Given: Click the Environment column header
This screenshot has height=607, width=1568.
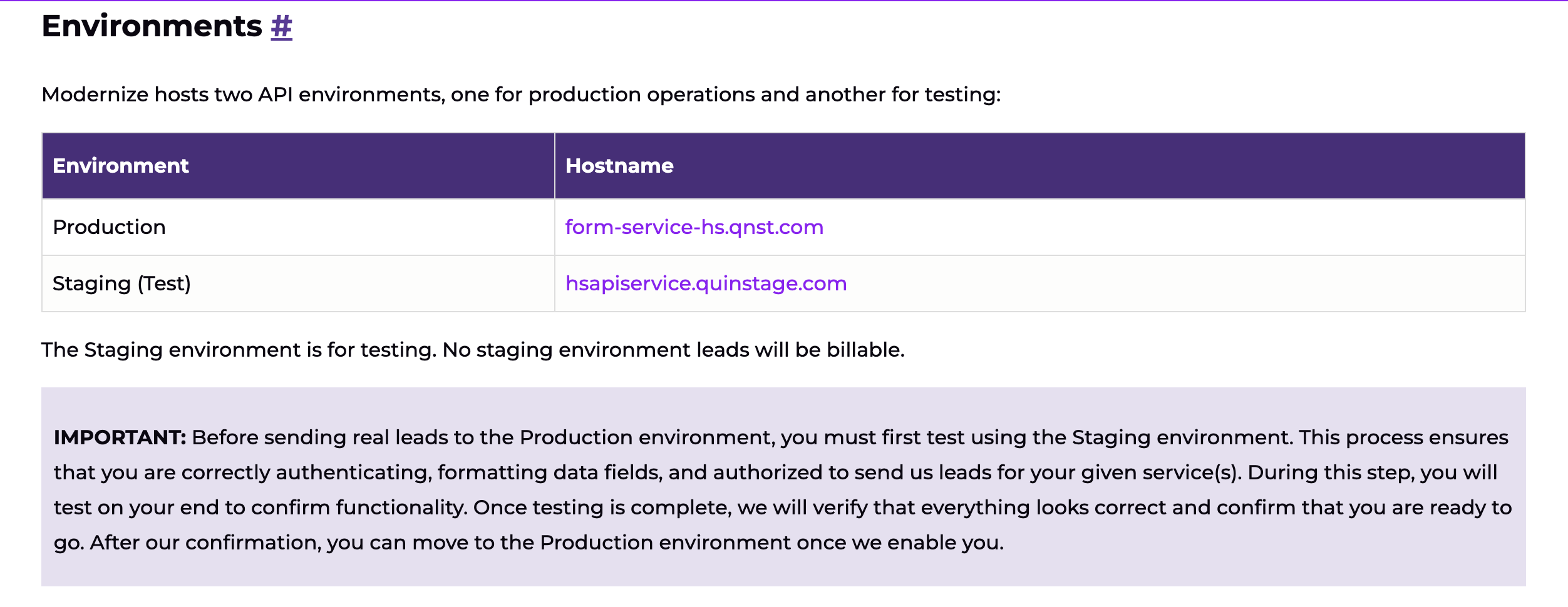Looking at the screenshot, I should [121, 166].
